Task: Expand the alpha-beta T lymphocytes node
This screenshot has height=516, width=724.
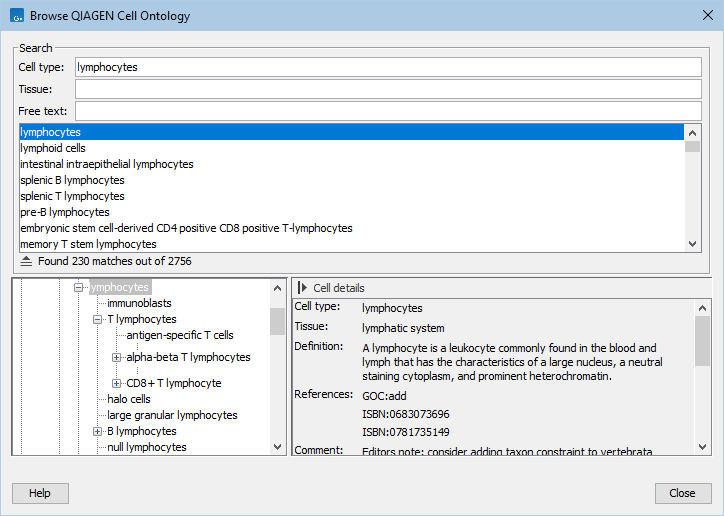Action: [117, 357]
